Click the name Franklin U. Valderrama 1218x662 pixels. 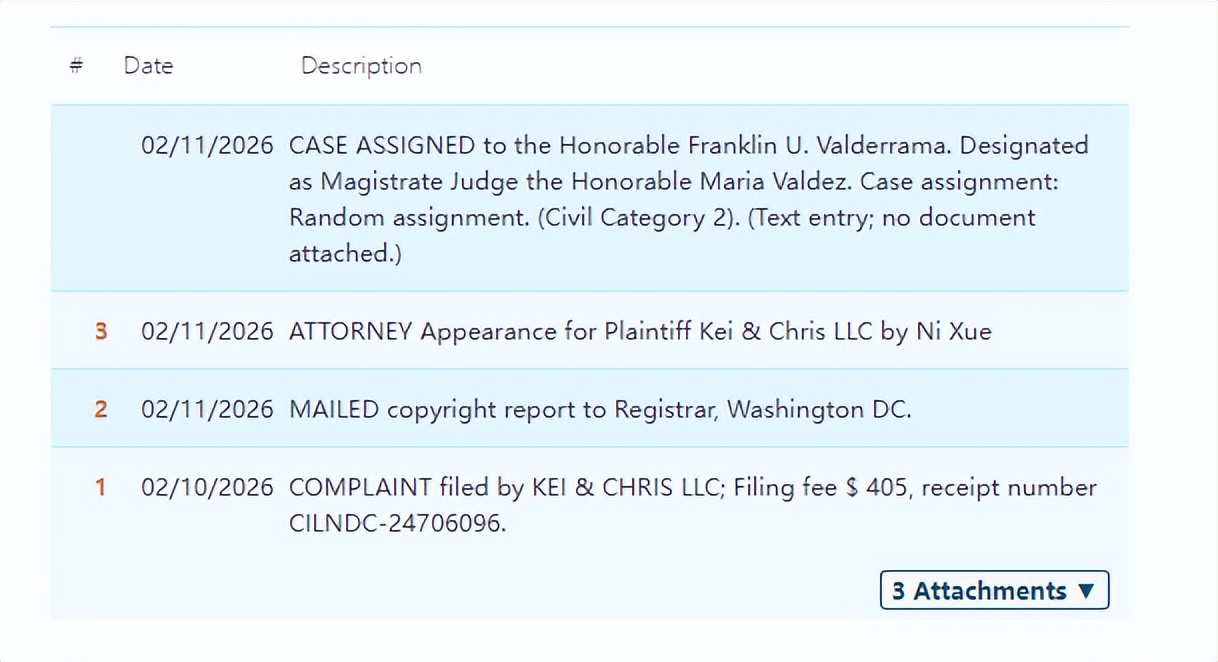click(818, 145)
